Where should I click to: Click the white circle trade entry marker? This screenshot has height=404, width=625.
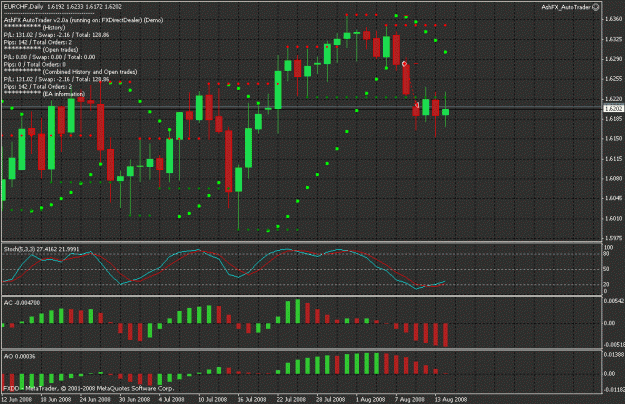pos(405,64)
